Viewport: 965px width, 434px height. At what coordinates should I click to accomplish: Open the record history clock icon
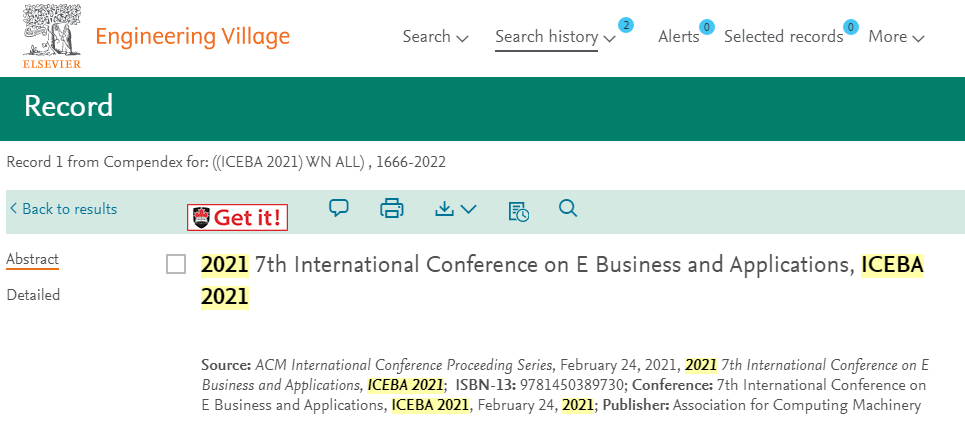pyautogui.click(x=518, y=210)
